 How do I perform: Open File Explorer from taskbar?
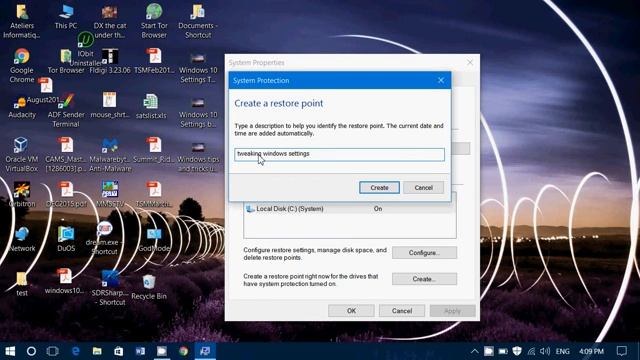97,351
